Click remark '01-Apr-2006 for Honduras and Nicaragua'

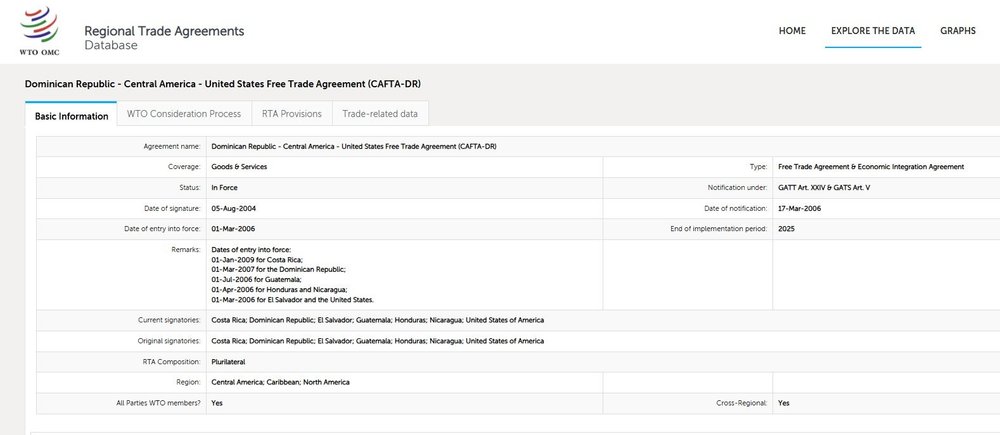click(279, 290)
